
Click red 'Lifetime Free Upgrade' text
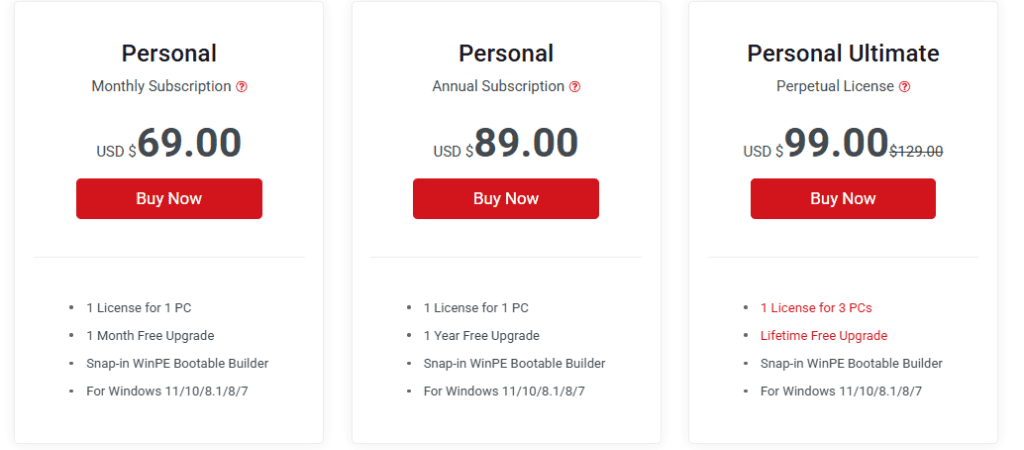tap(823, 336)
